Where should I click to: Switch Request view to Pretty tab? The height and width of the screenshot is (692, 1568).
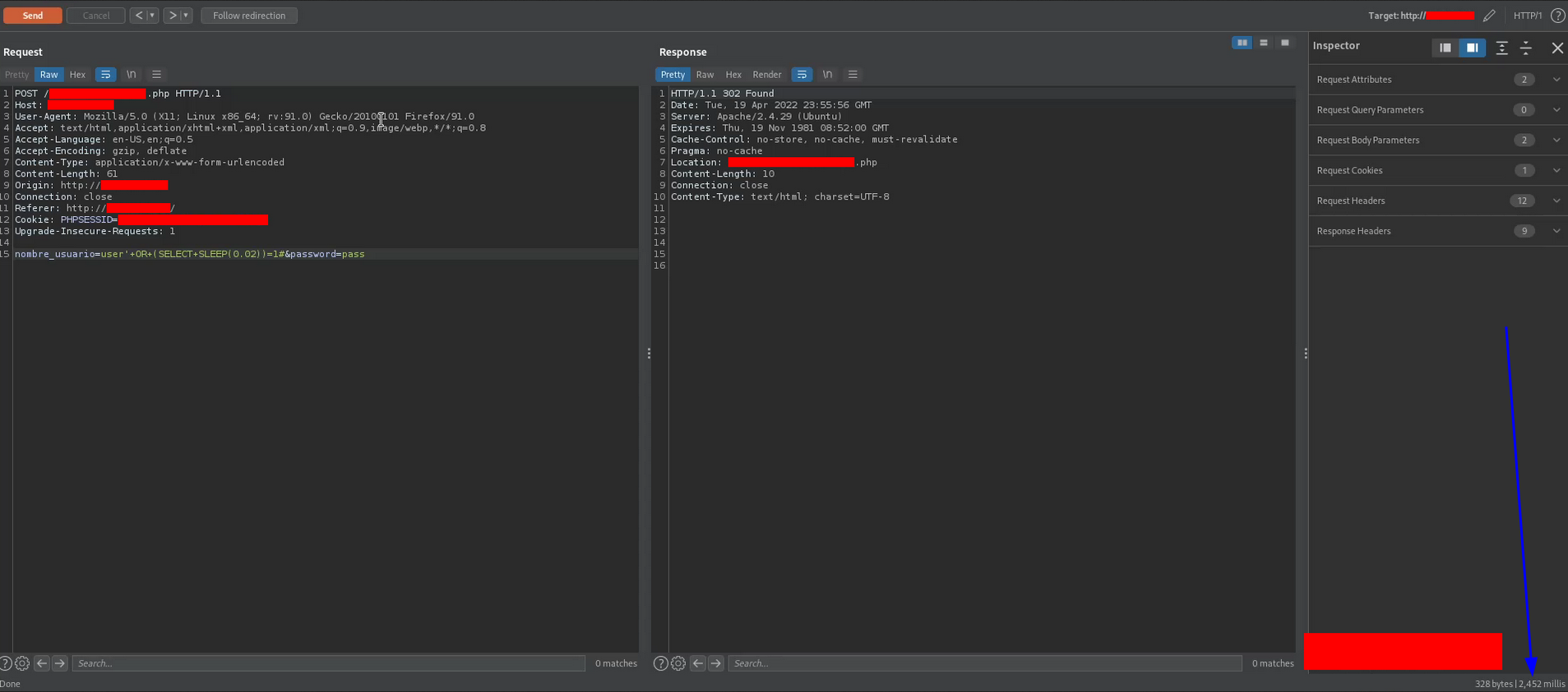pos(16,75)
